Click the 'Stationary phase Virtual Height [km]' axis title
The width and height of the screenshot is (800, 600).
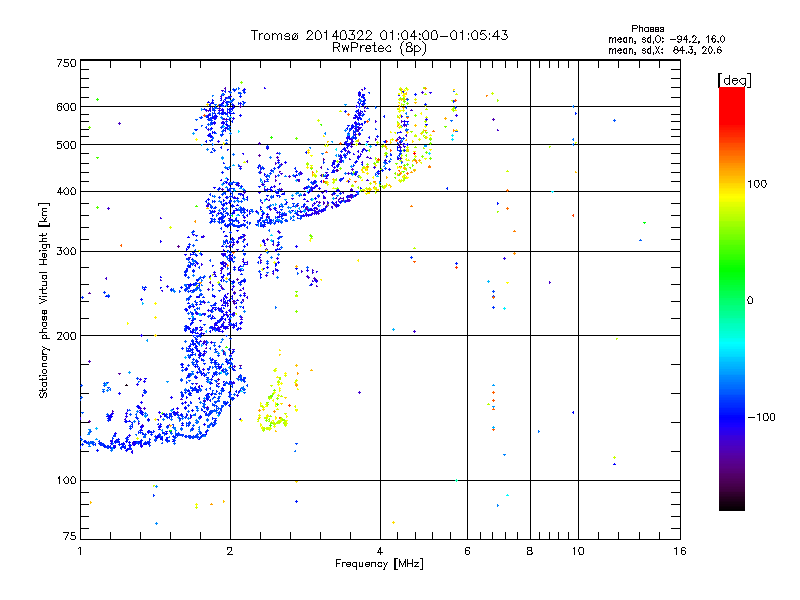coord(44,301)
